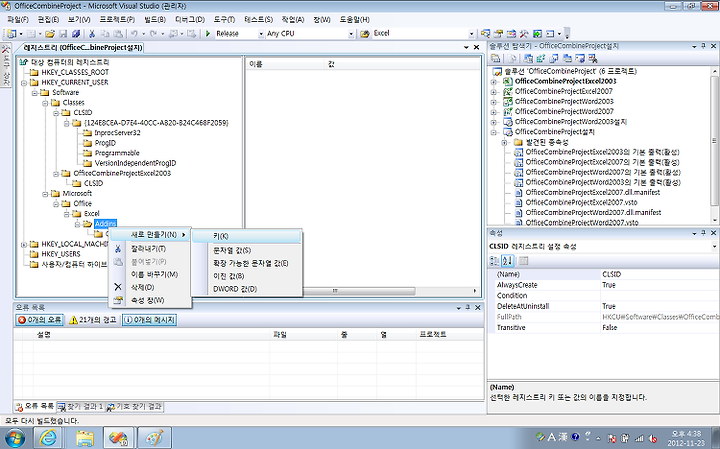Click Solution Explorer vertical scrollbar thumb

[714, 140]
